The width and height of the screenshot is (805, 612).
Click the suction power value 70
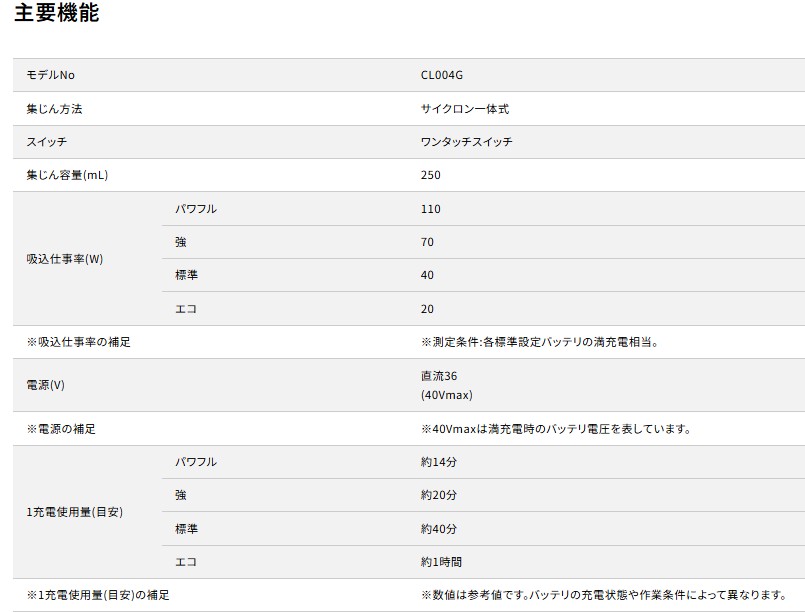428,242
